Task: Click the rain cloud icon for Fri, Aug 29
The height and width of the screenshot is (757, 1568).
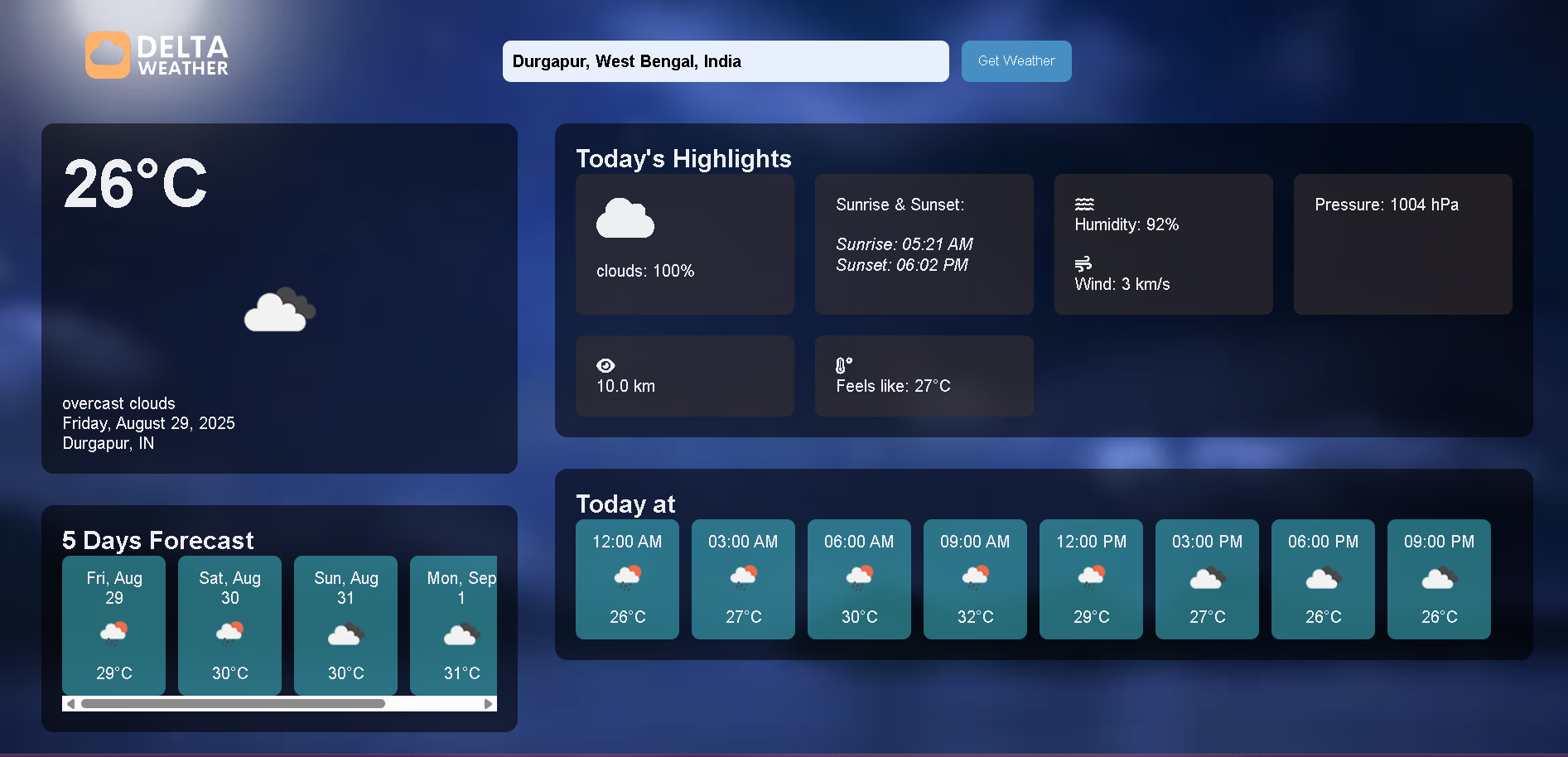Action: pyautogui.click(x=113, y=633)
